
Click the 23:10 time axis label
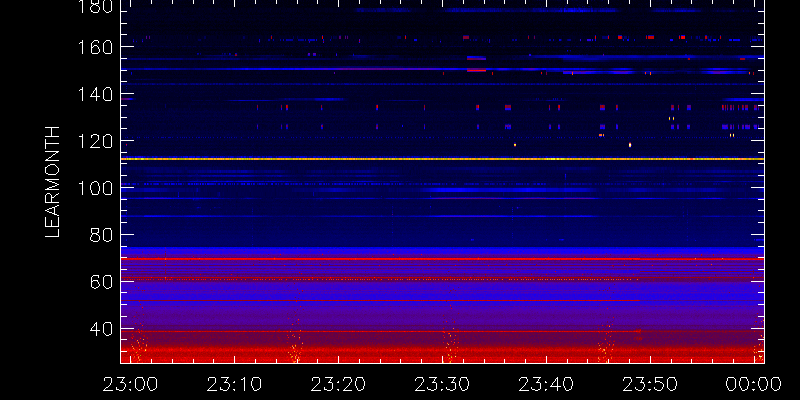coord(234,384)
